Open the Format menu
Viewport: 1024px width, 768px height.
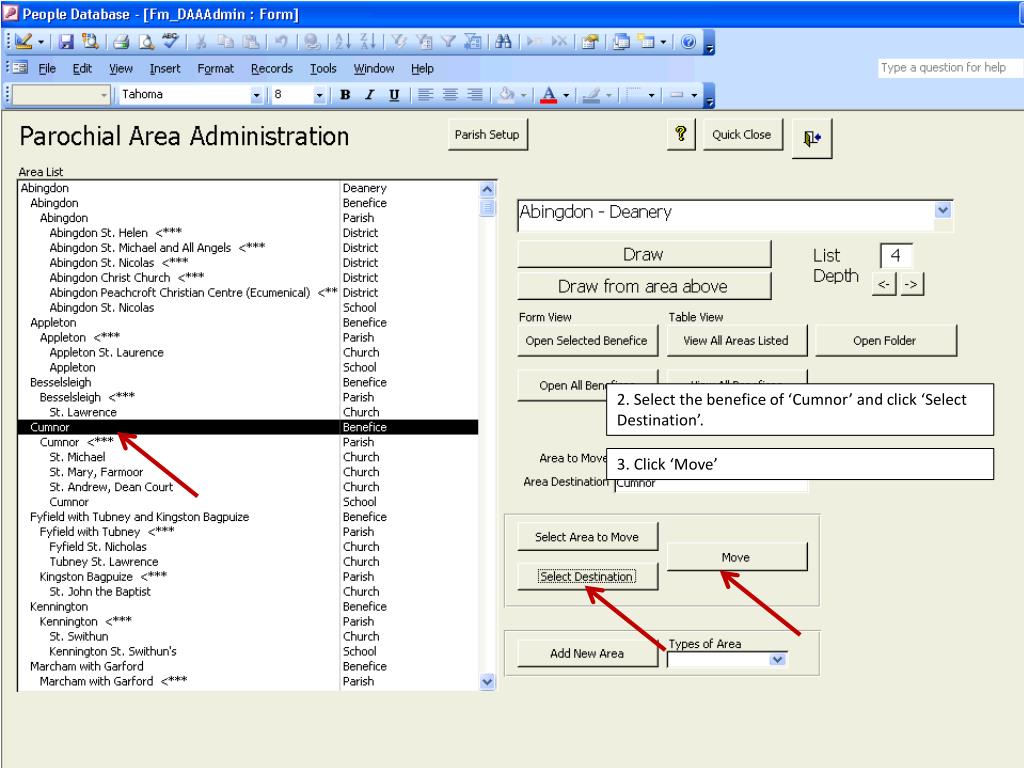(x=216, y=69)
